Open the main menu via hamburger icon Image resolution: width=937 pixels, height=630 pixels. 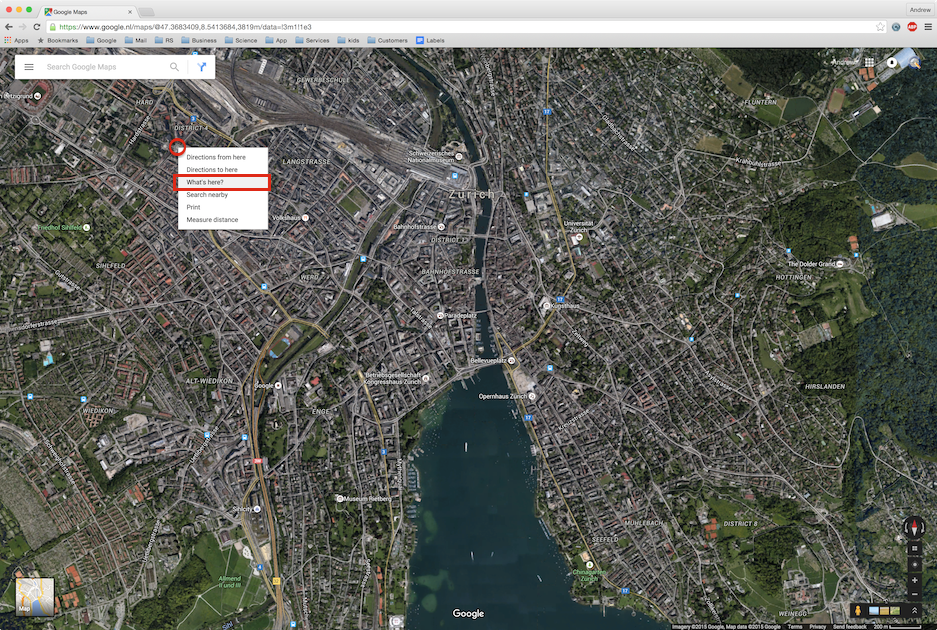[28, 66]
